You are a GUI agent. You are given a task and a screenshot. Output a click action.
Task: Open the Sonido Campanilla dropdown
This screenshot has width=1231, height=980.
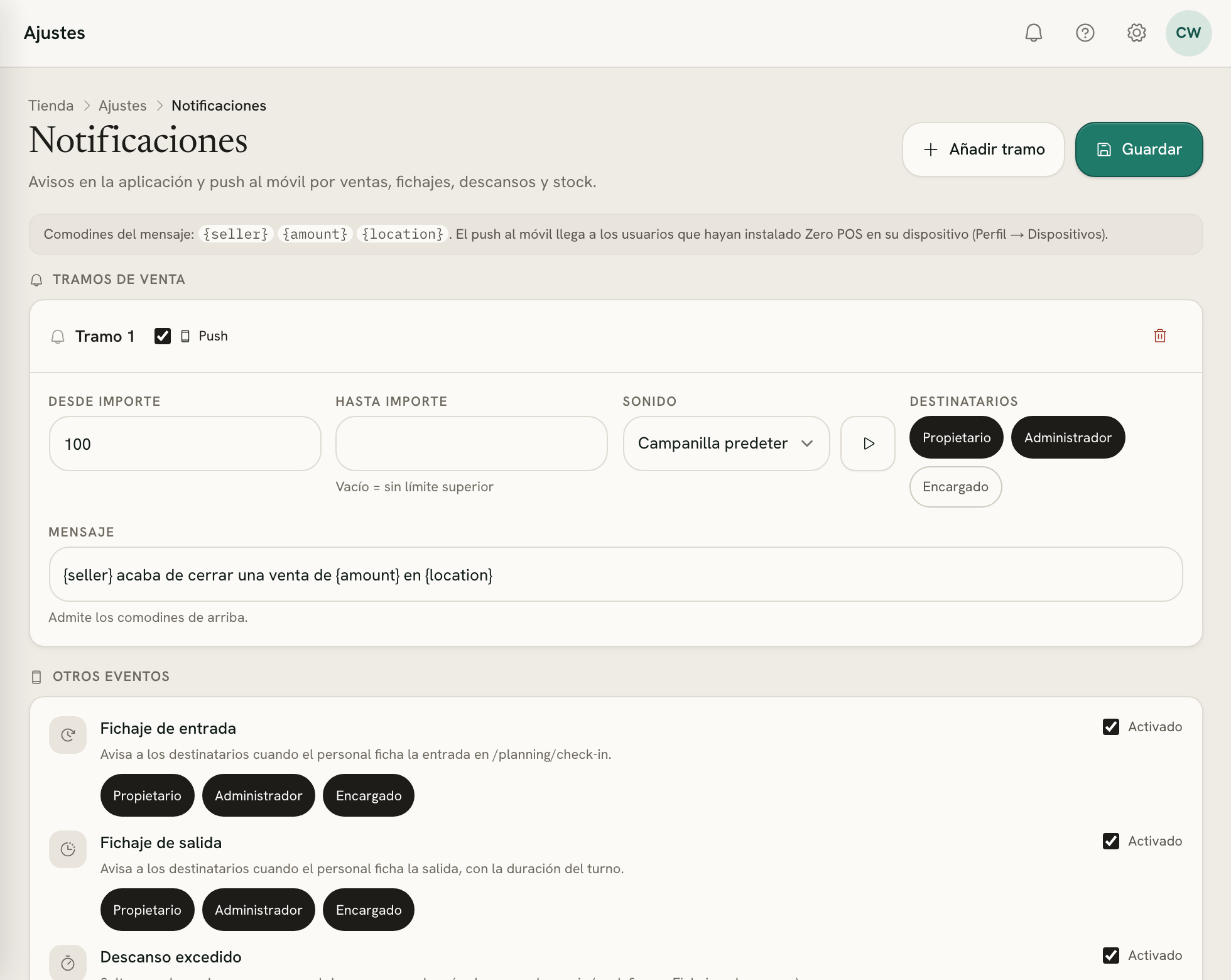726,444
